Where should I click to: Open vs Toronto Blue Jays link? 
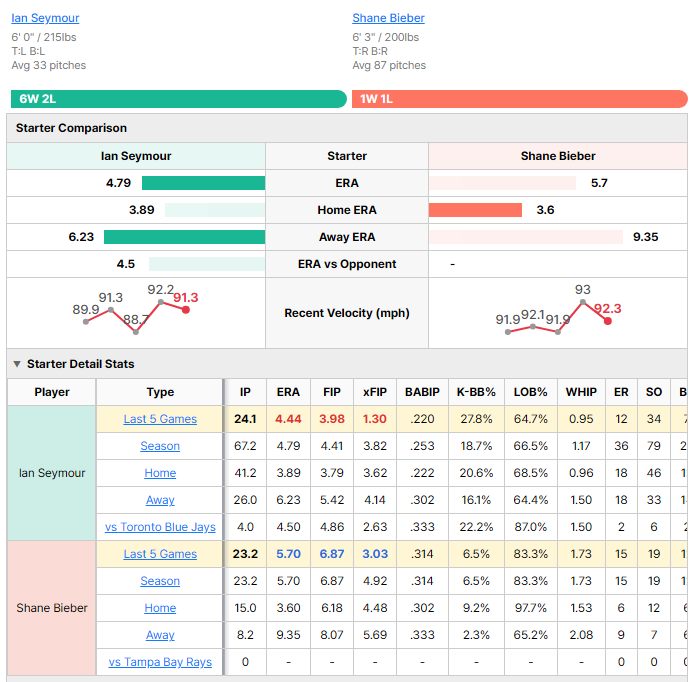tap(160, 527)
